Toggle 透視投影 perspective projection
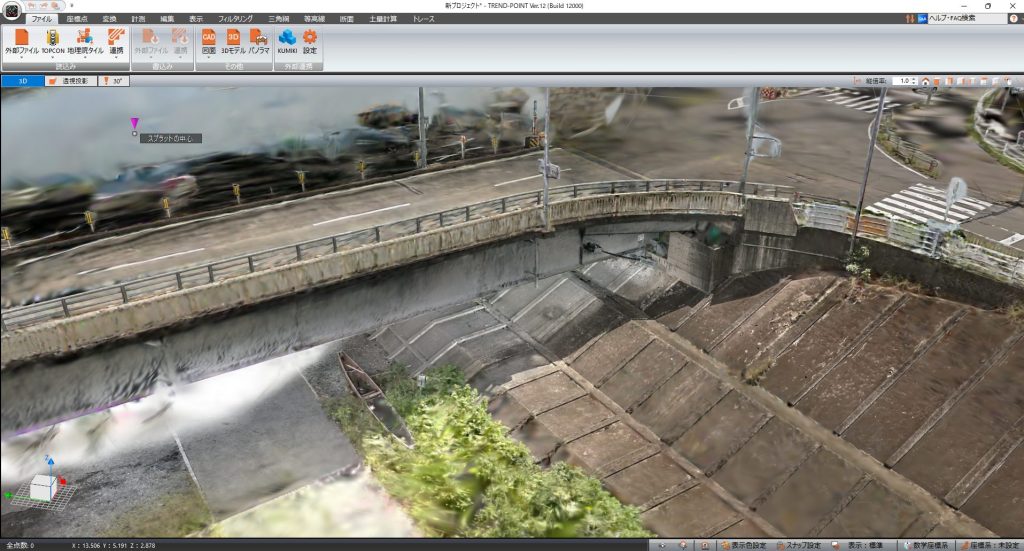Image resolution: width=1024 pixels, height=551 pixels. [x=70, y=81]
